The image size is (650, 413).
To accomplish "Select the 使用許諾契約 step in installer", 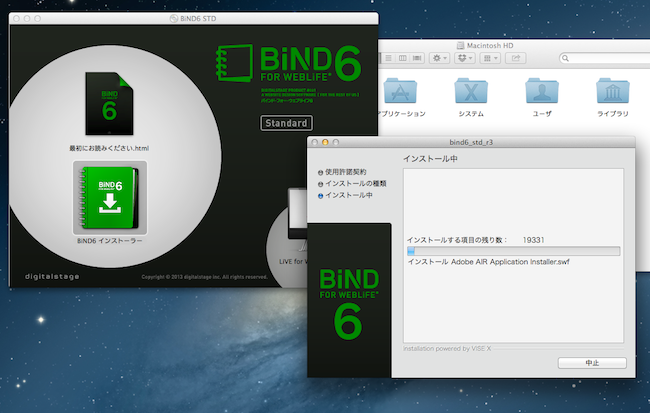I will point(342,172).
